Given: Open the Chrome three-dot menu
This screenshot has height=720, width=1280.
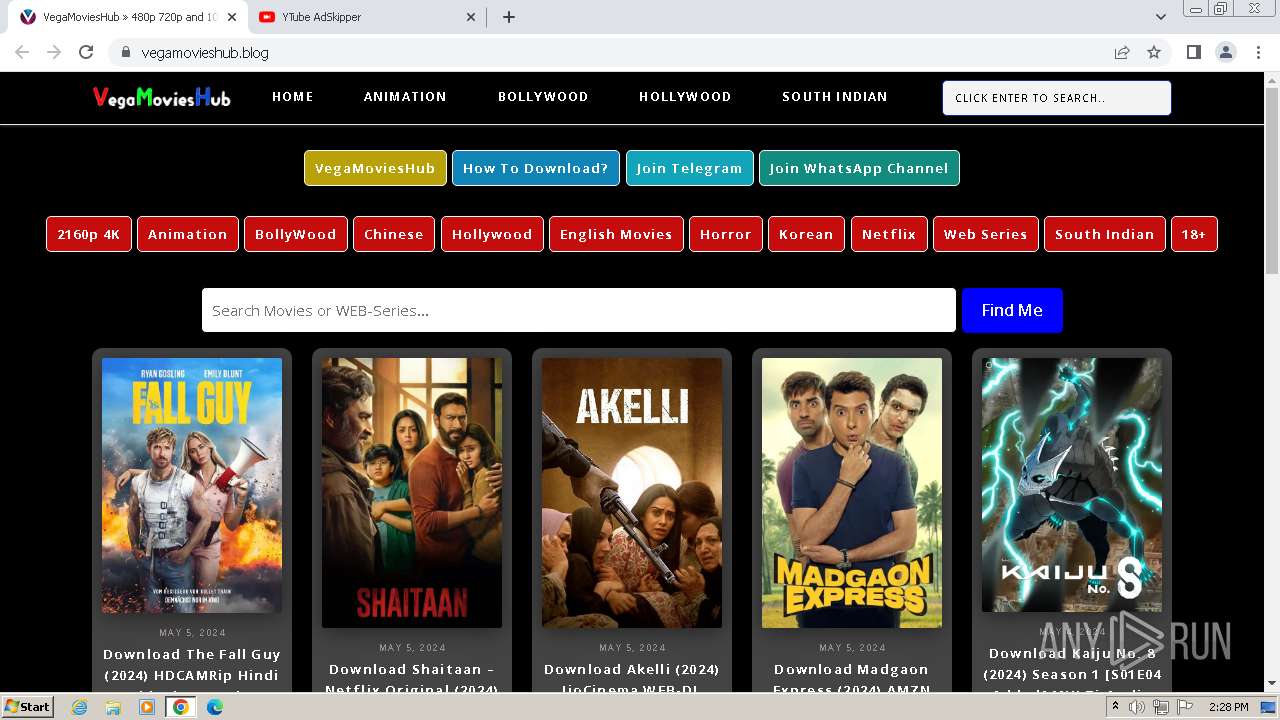Looking at the screenshot, I should (x=1256, y=52).
